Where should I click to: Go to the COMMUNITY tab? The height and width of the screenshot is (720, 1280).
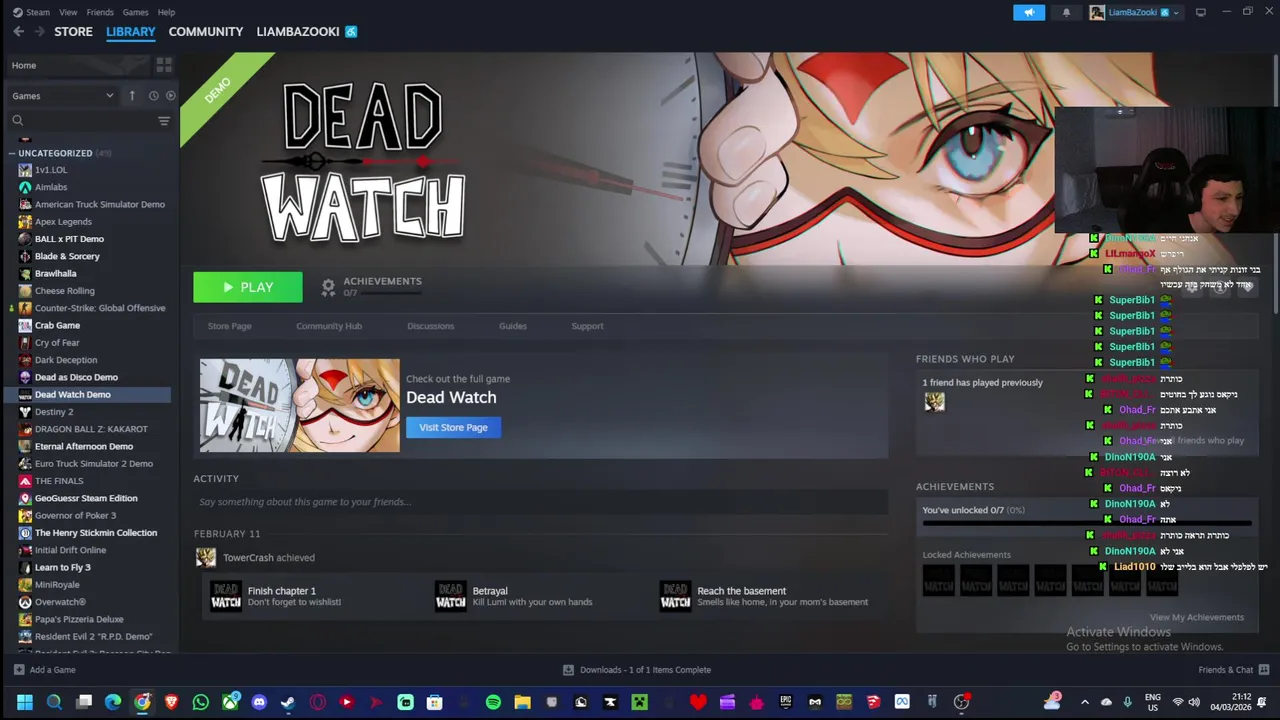tap(206, 32)
